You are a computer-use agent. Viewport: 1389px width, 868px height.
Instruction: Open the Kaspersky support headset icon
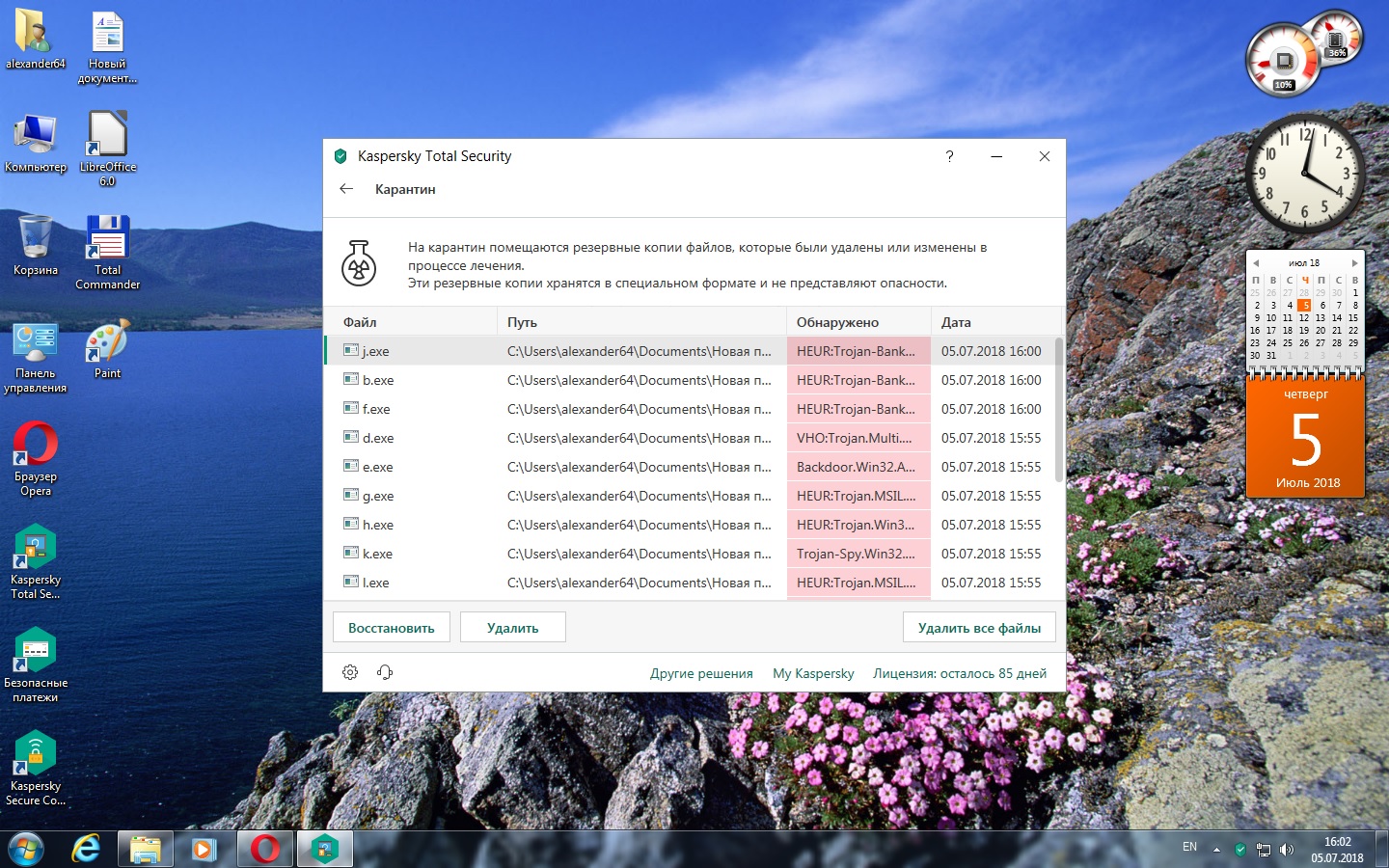pyautogui.click(x=385, y=672)
